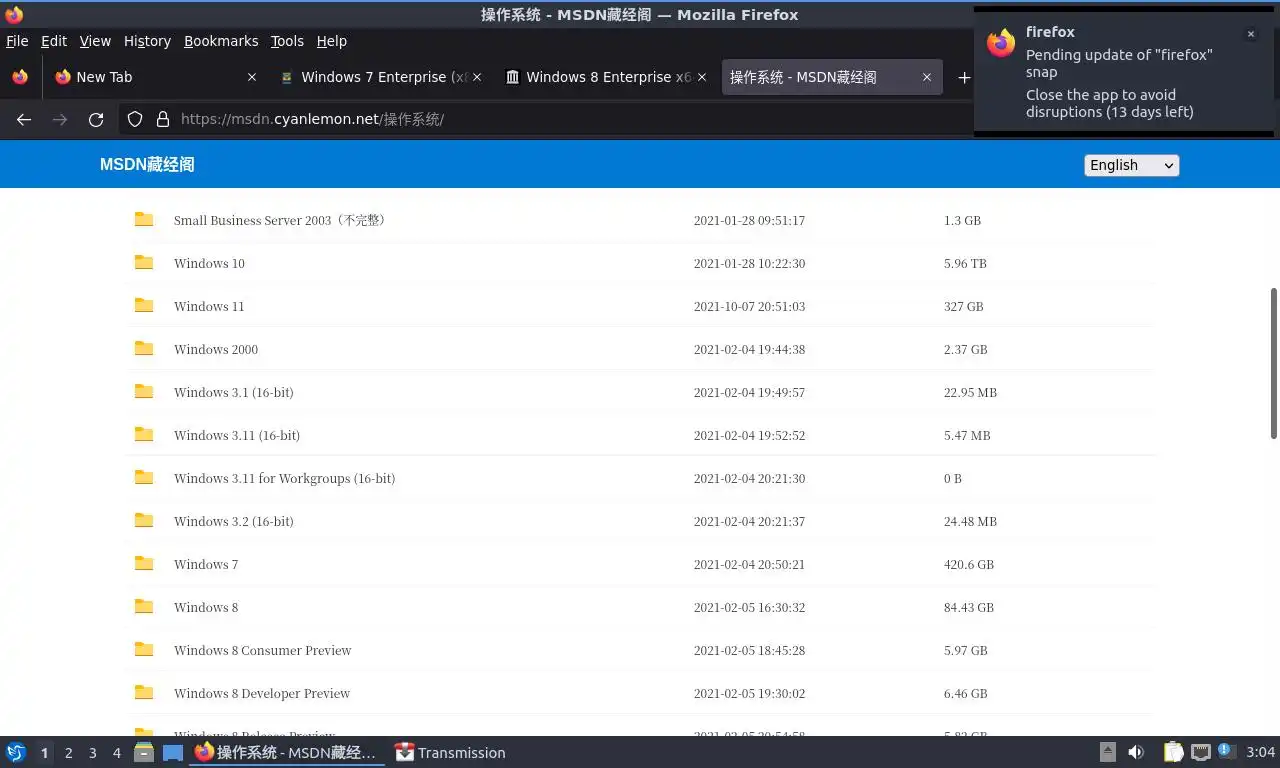
Task: Click the Windows 3.1 (16-bit) folder icon
Action: 144,391
